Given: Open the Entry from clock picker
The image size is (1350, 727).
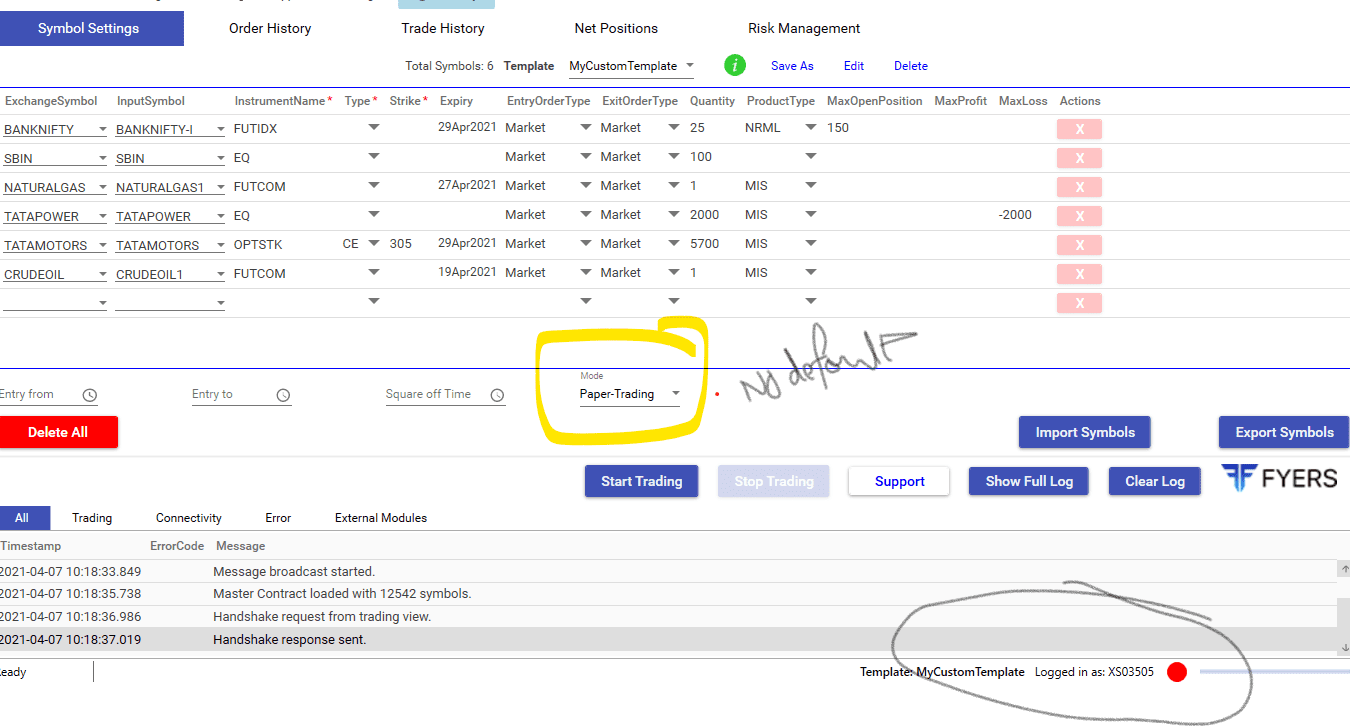Looking at the screenshot, I should click(90, 395).
